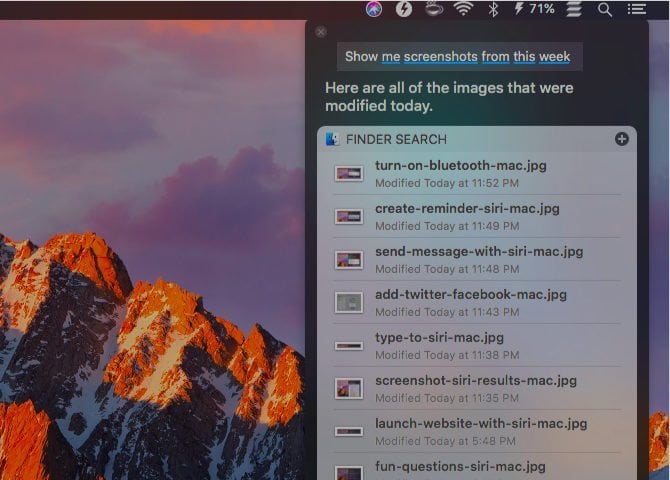Click send-message-with-siri-mac.jpg thumbnail
The width and height of the screenshot is (670, 480).
tap(349, 259)
